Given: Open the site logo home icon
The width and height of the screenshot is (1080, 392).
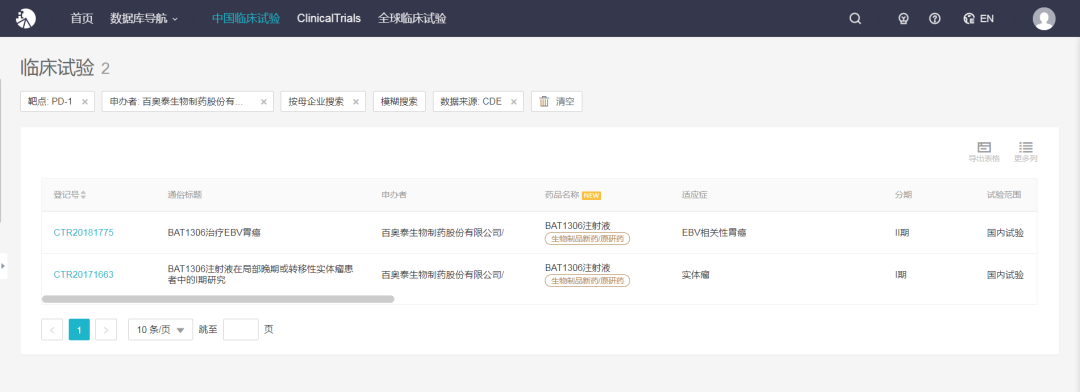Looking at the screenshot, I should (26, 19).
